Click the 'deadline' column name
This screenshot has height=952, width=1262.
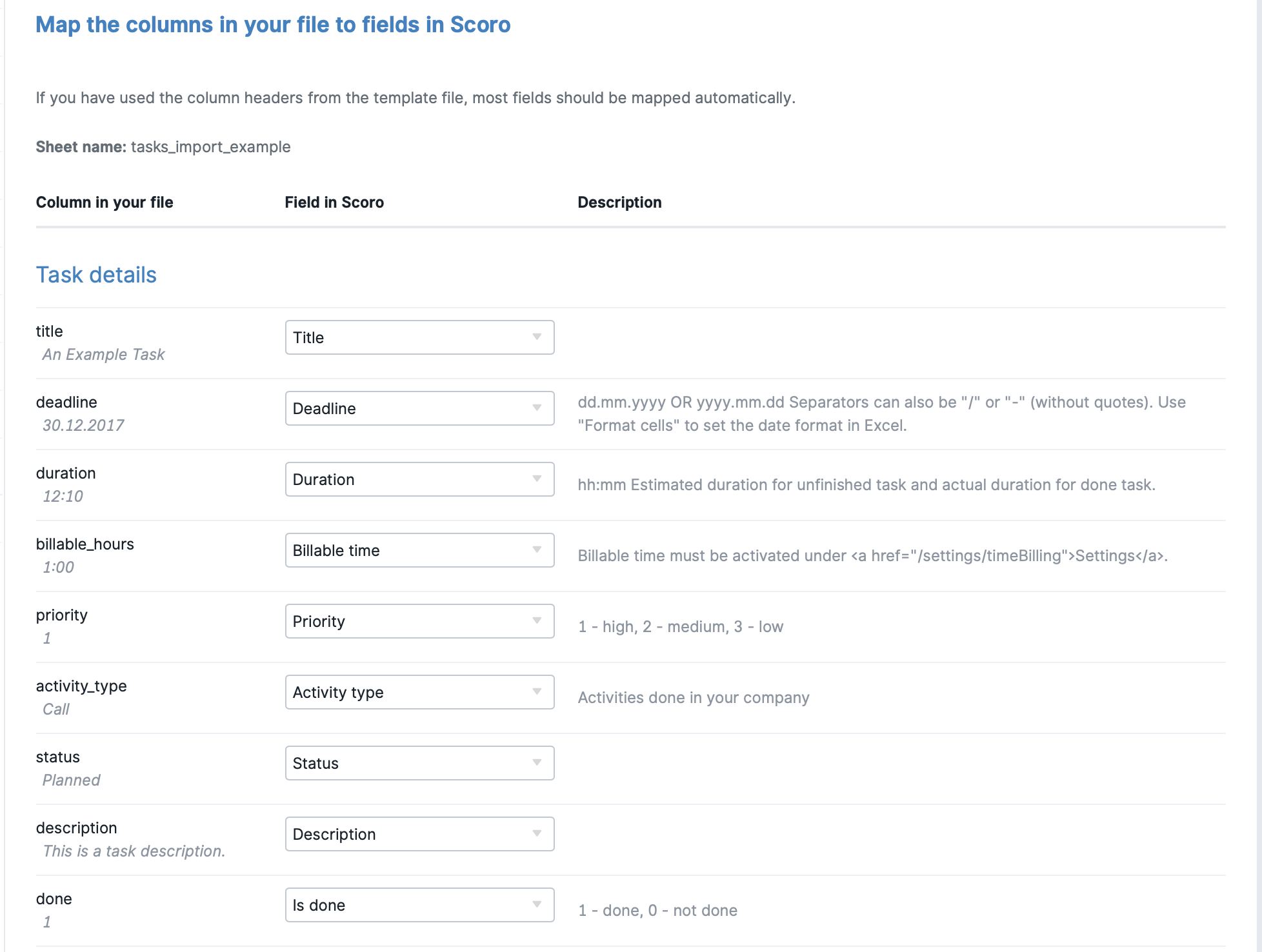pos(66,402)
